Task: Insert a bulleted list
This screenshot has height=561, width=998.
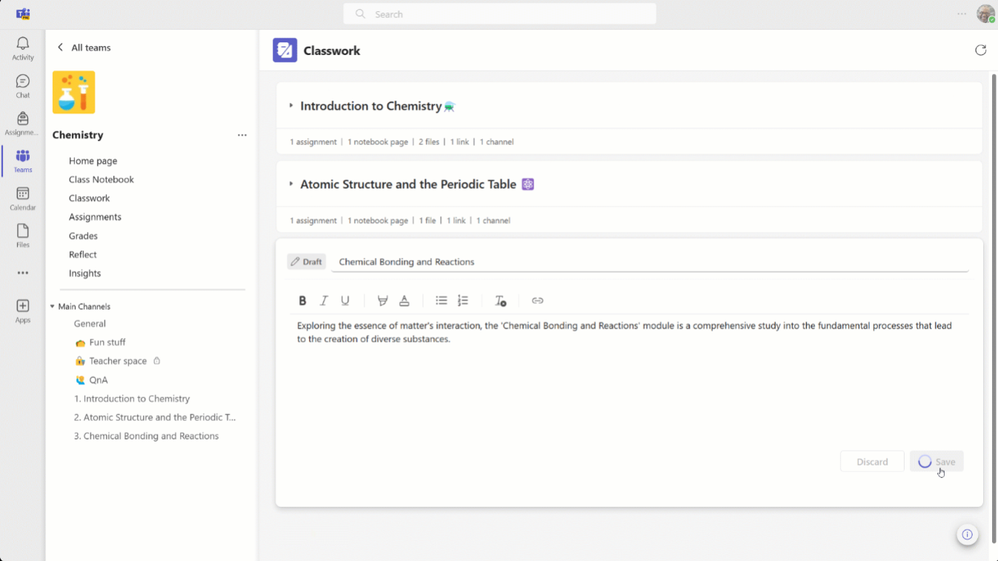Action: coord(441,301)
